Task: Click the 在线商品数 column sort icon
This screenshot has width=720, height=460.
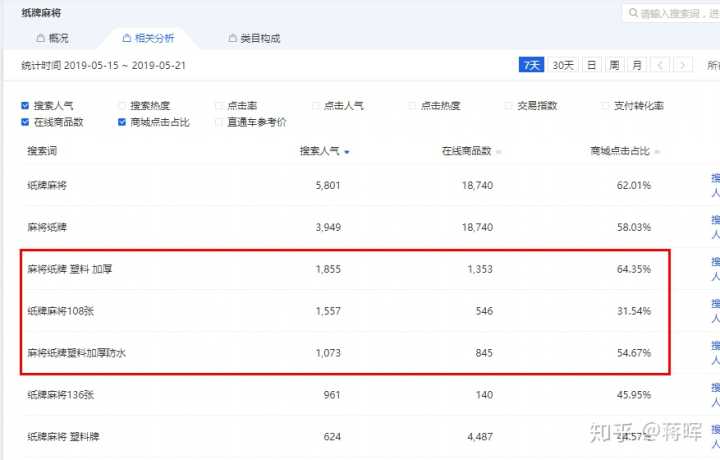Action: pos(499,152)
